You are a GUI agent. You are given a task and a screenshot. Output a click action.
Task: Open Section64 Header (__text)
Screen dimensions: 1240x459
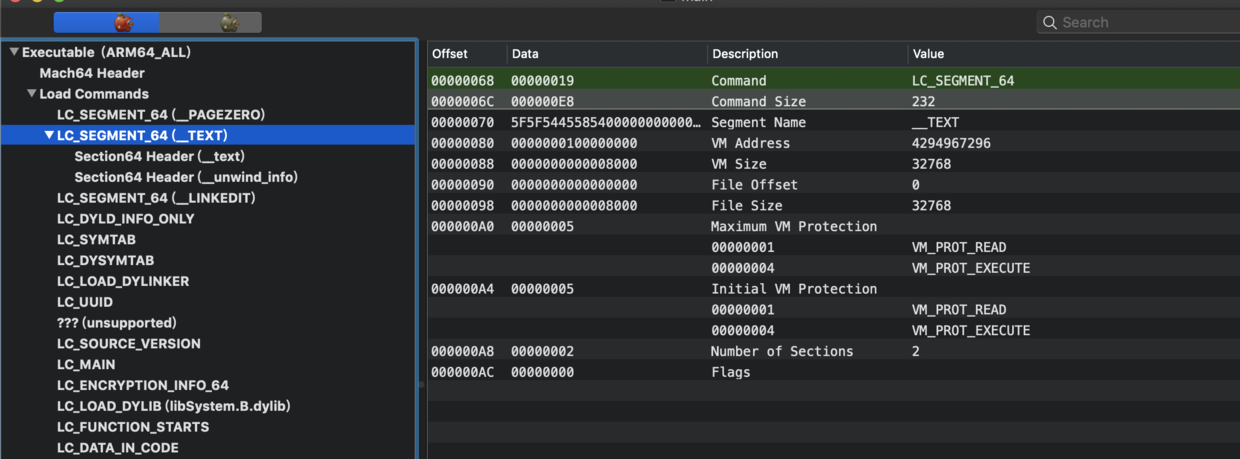pos(159,156)
